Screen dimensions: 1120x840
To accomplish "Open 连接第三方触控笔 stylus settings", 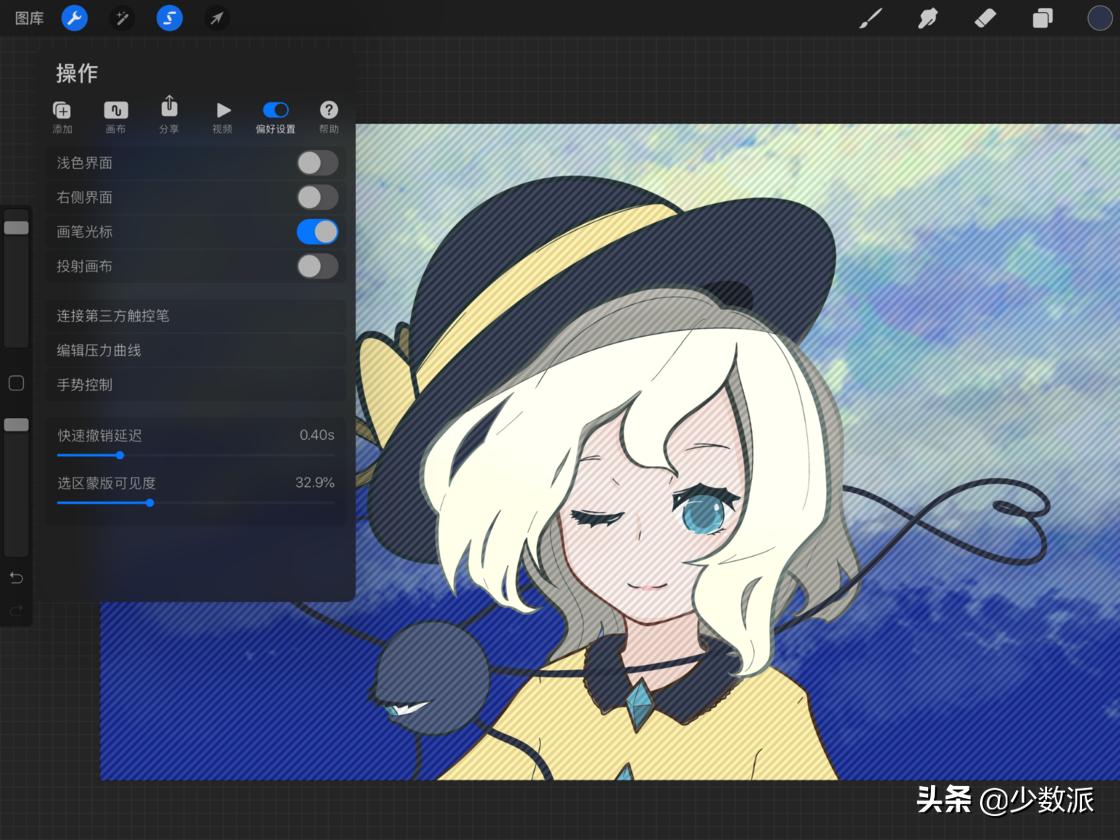I will pyautogui.click(x=195, y=316).
